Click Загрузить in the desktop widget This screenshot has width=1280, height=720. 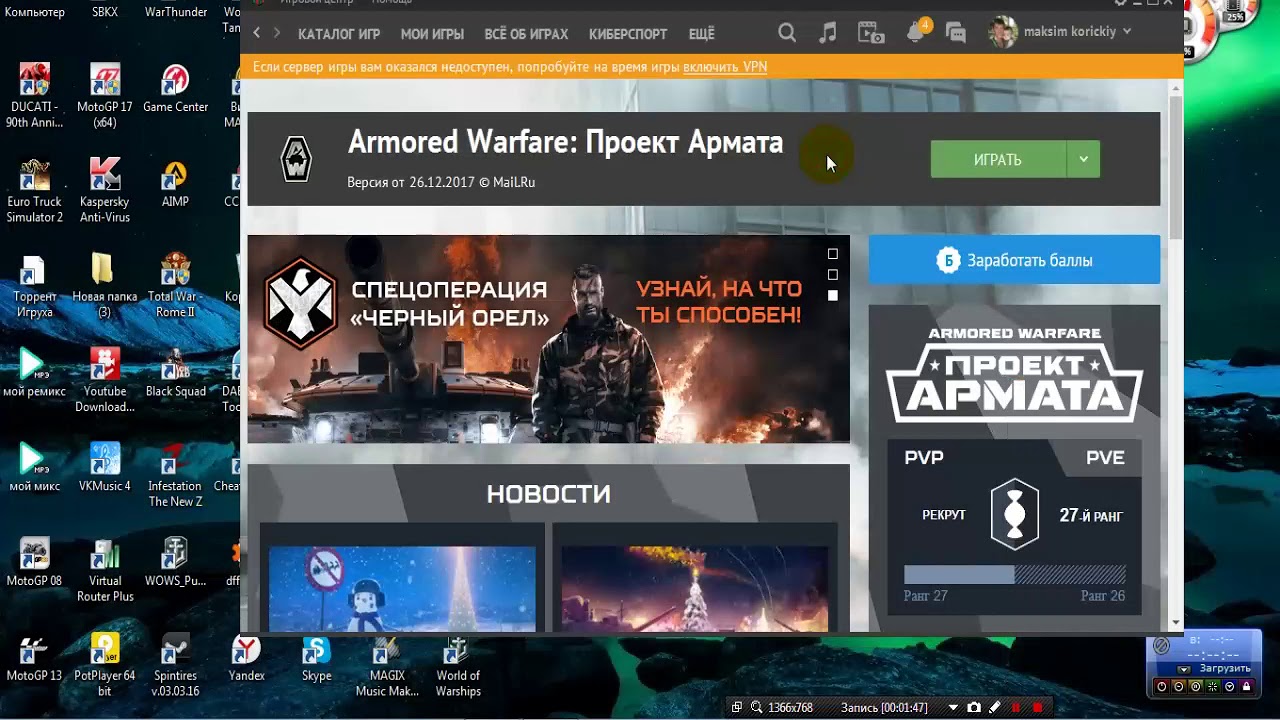pos(1225,668)
